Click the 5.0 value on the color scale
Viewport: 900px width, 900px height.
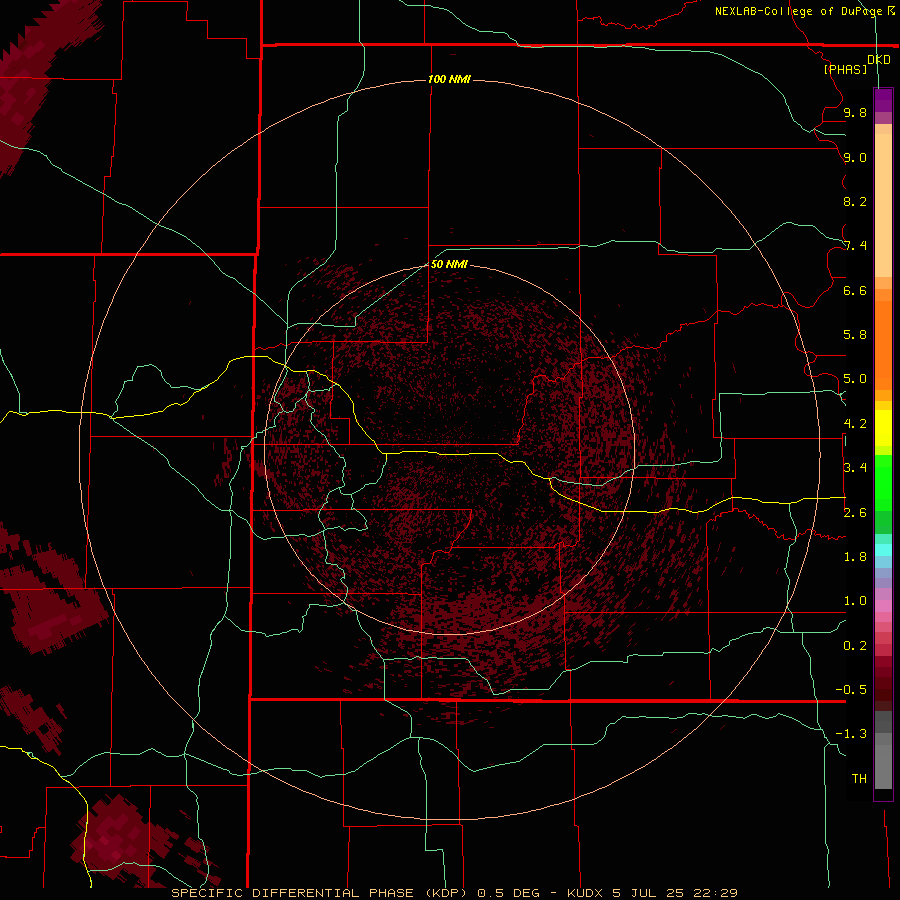(x=855, y=379)
